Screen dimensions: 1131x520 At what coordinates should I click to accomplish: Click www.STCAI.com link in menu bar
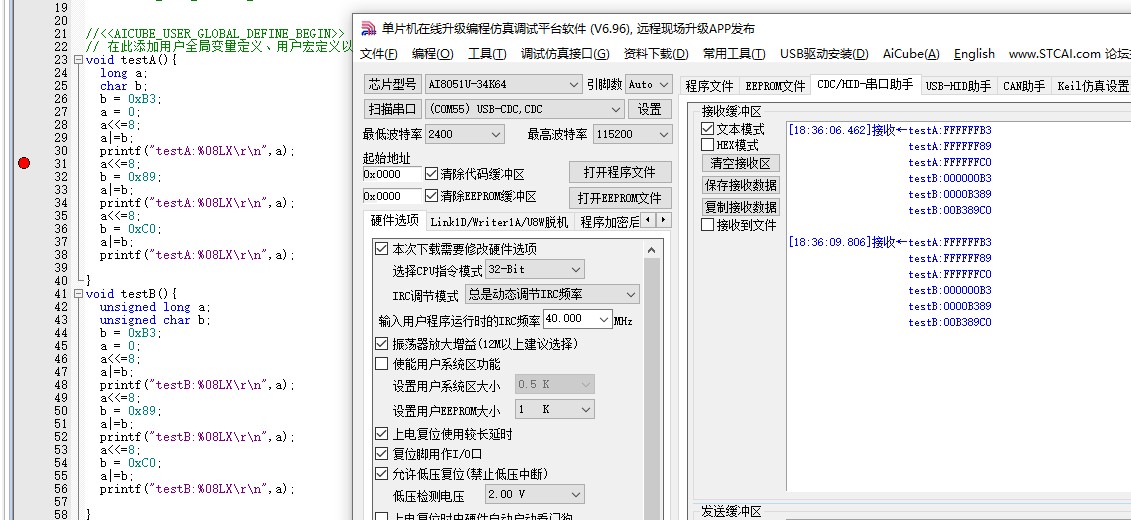[x=1055, y=54]
